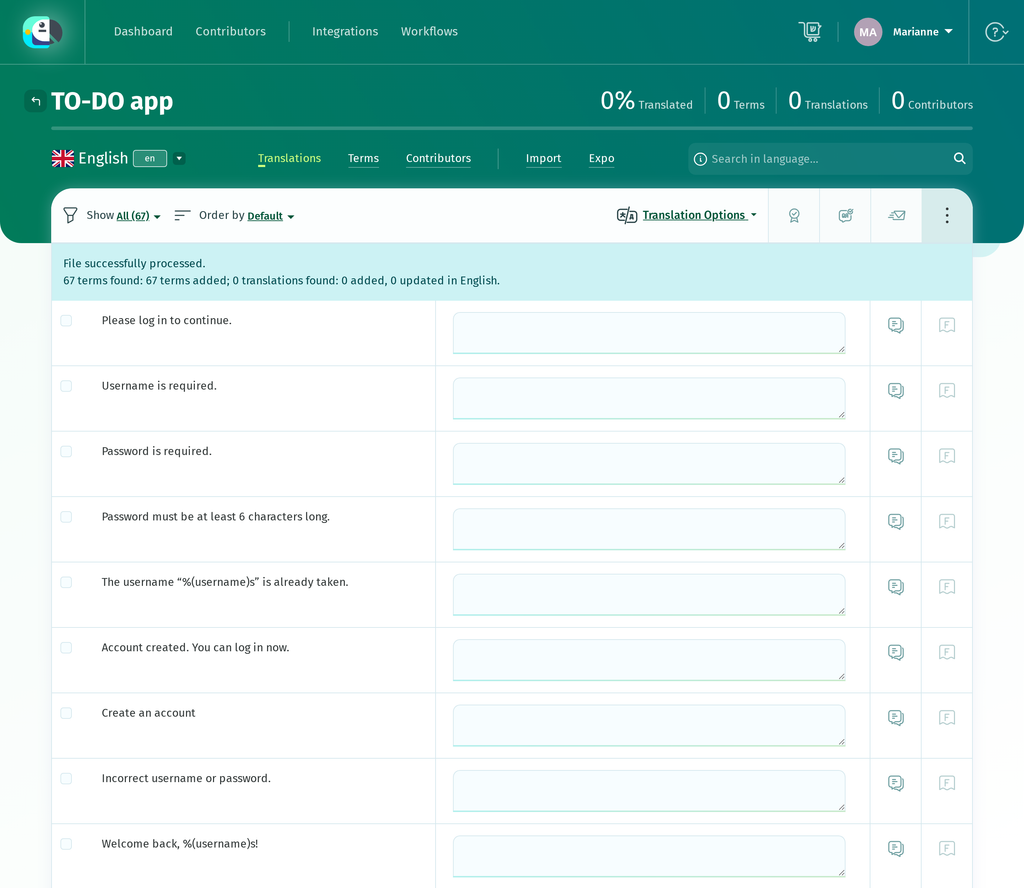Open comments for 'Please log in to continue.'
This screenshot has width=1024, height=888.
pos(896,325)
